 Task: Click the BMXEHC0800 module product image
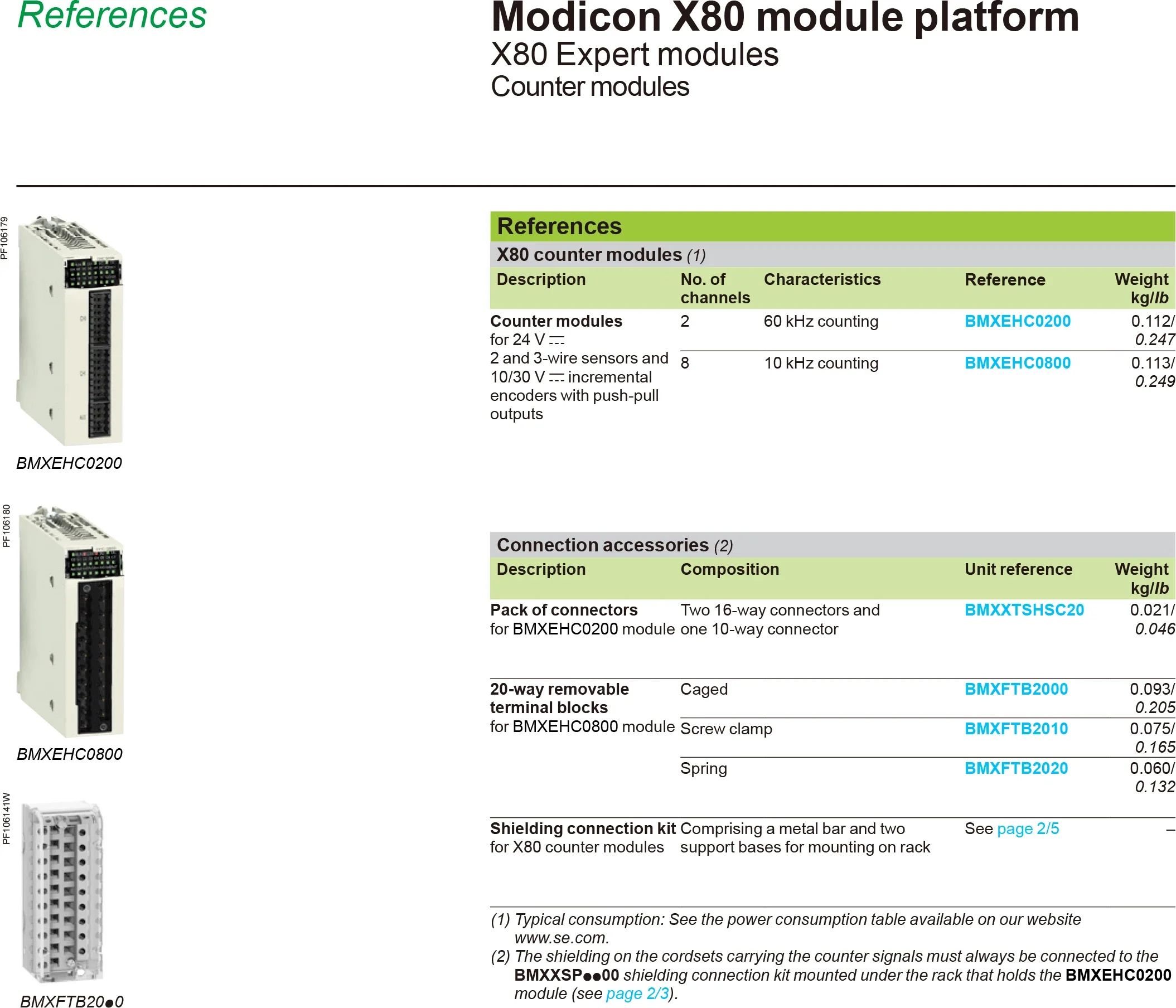pos(71,622)
